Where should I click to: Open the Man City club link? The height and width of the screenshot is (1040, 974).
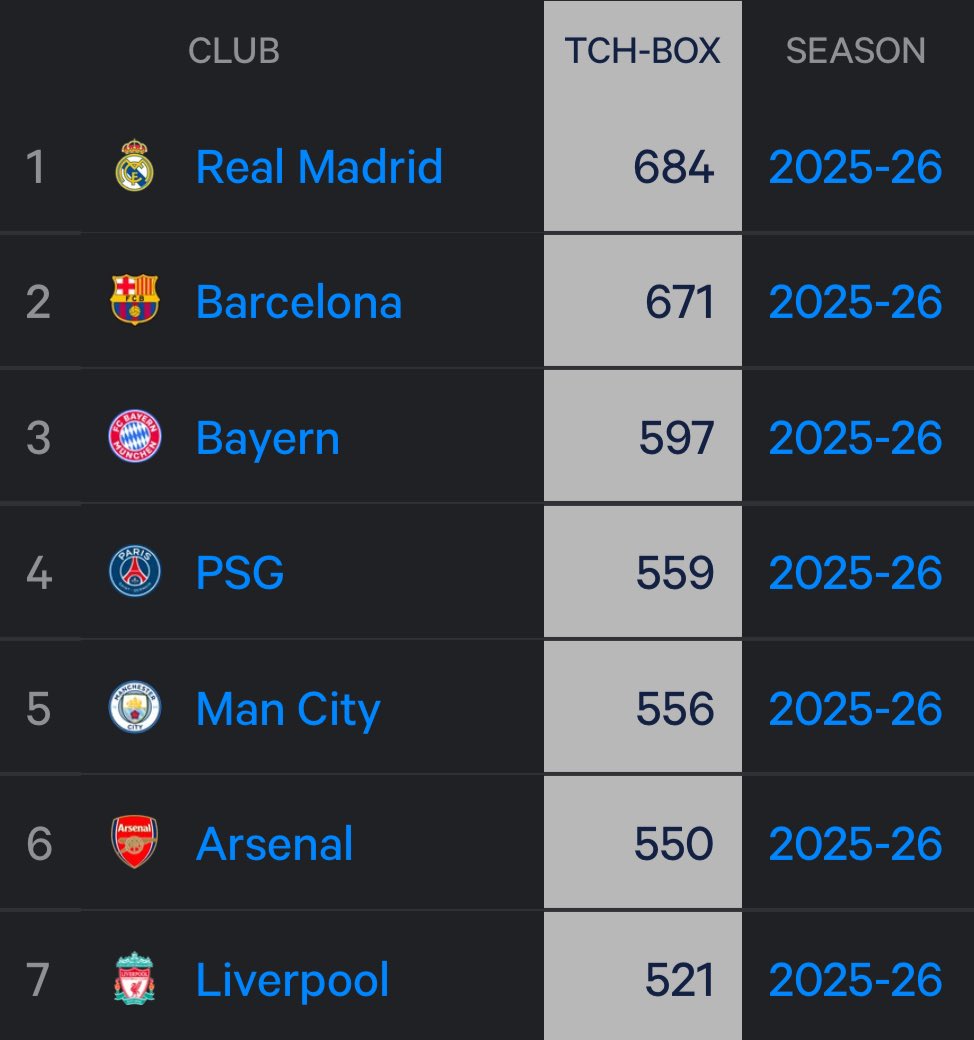(x=288, y=709)
